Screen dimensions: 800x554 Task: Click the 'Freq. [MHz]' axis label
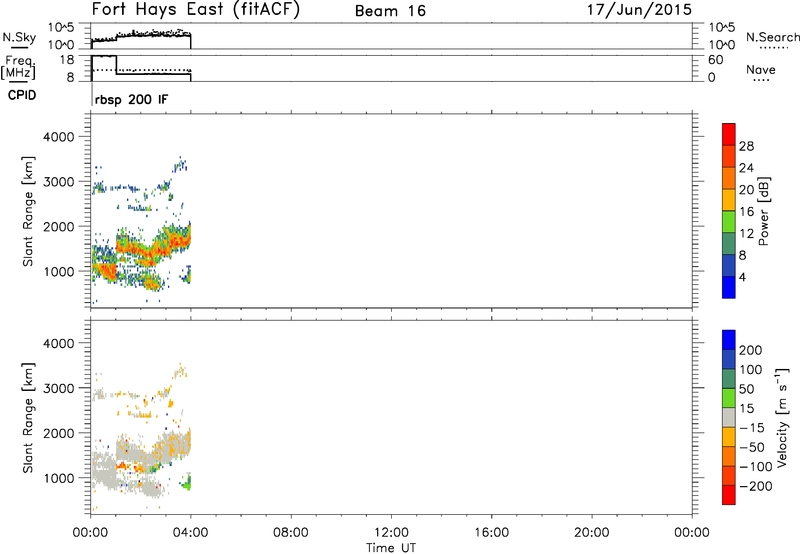tap(18, 70)
